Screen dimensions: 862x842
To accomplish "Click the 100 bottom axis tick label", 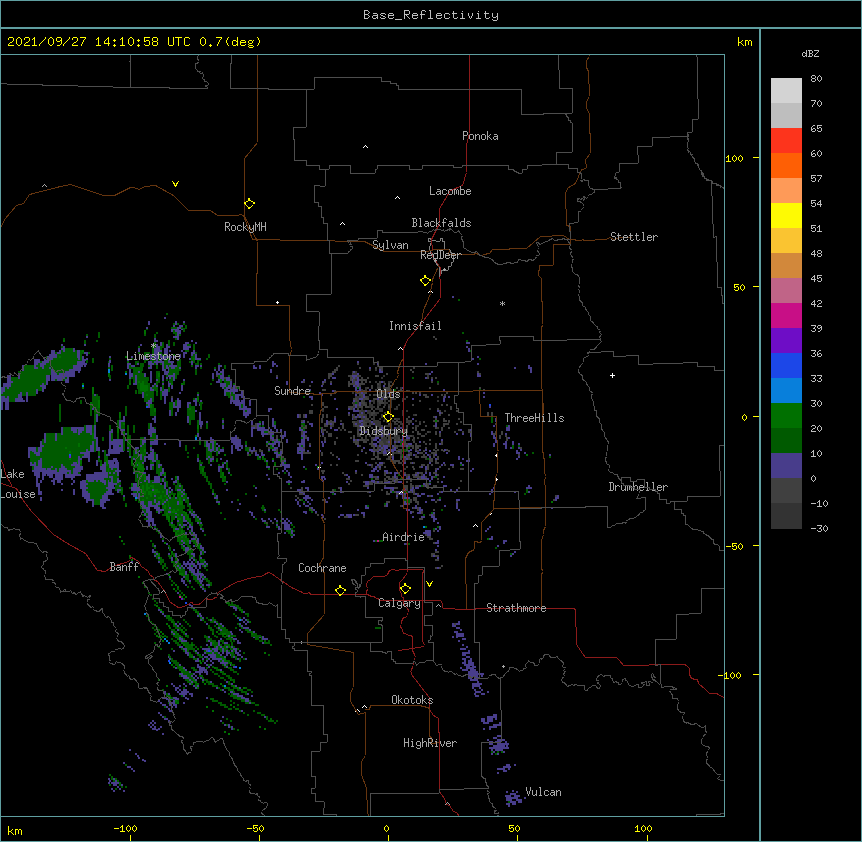I will pos(643,829).
